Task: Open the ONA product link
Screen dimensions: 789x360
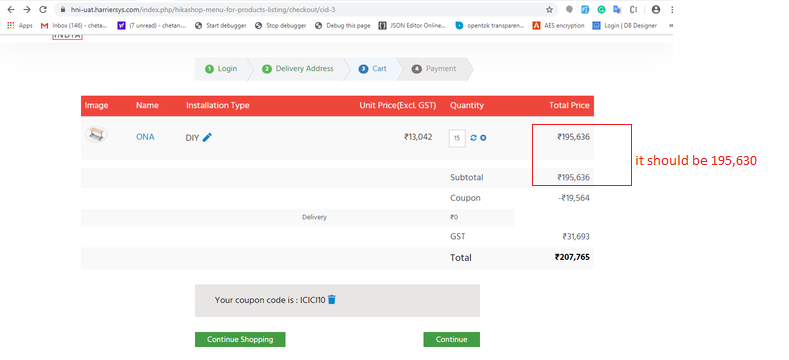Action: (x=145, y=137)
